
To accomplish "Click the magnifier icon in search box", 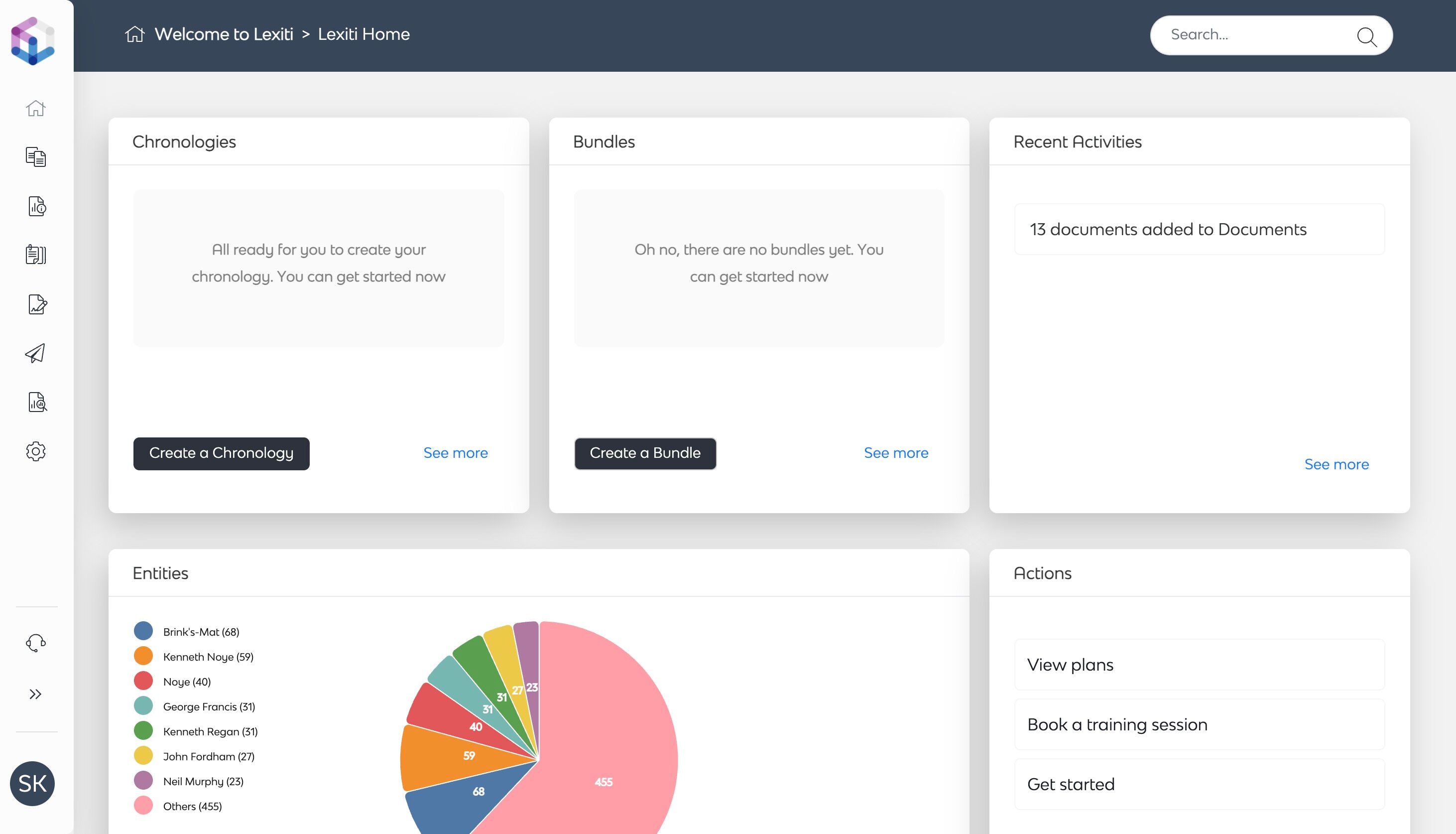I will (x=1366, y=37).
